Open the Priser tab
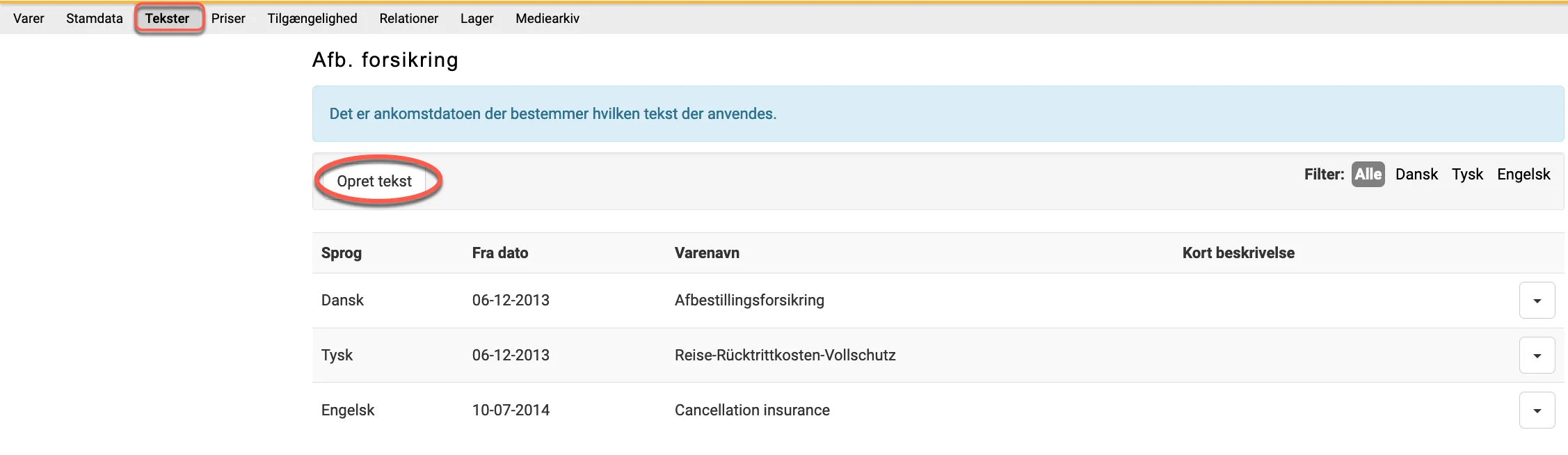 coord(228,19)
